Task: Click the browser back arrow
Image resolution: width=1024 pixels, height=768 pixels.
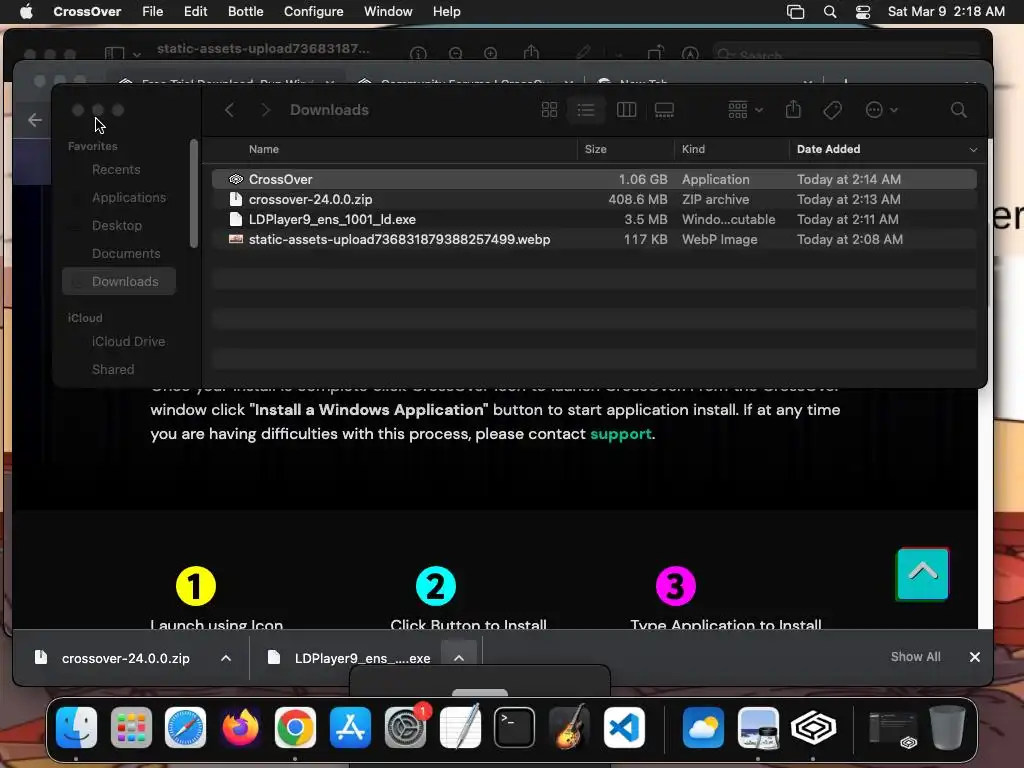Action: coord(35,120)
